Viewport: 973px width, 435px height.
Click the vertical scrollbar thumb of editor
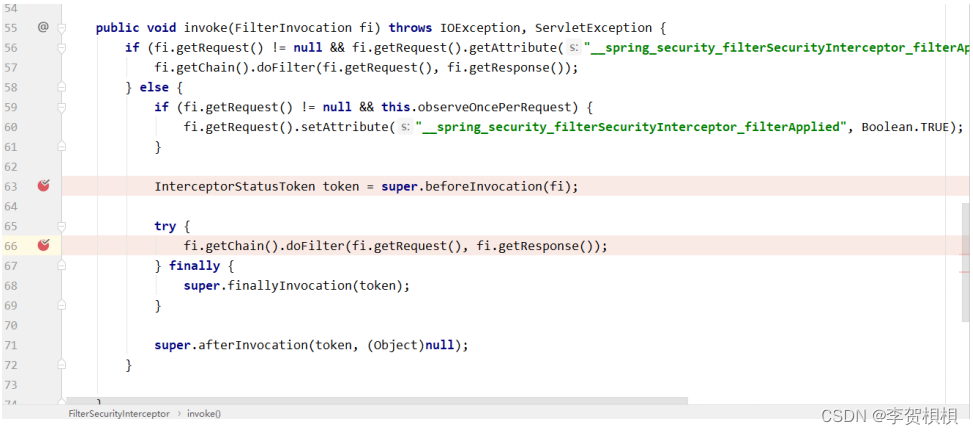tap(966, 261)
